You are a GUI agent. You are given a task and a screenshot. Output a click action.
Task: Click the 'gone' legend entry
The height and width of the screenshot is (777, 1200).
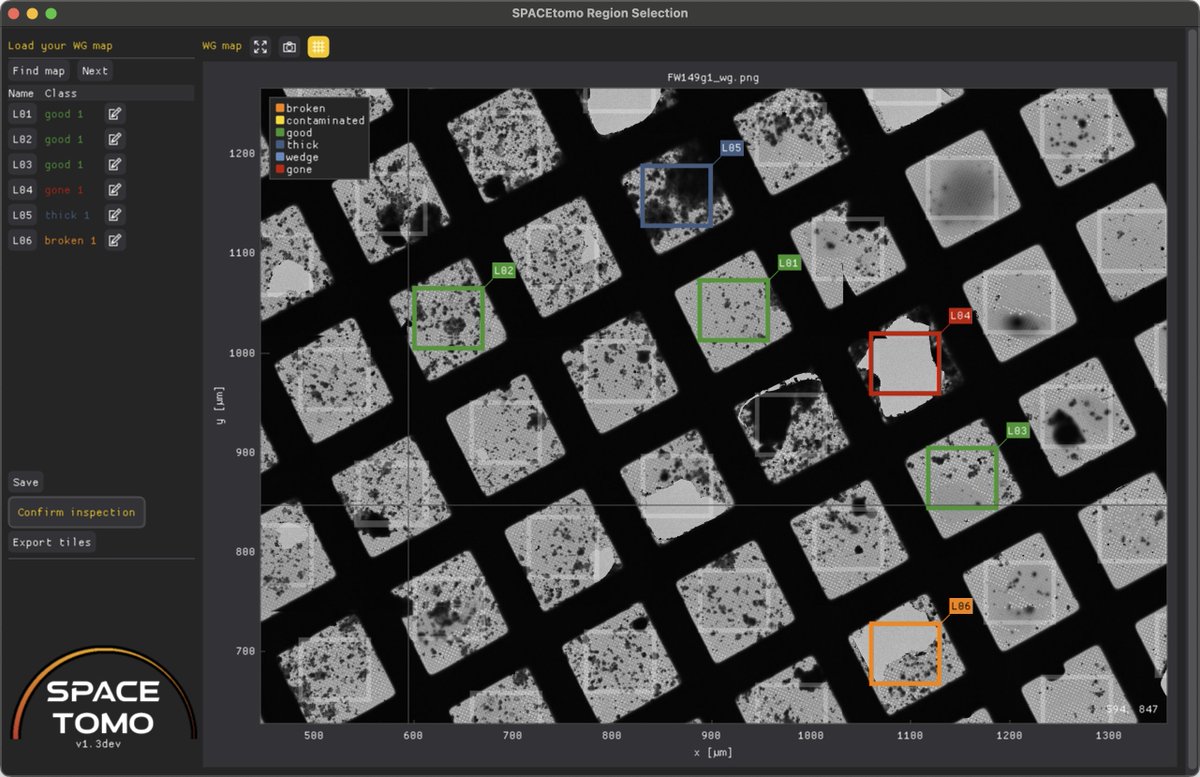pos(292,169)
